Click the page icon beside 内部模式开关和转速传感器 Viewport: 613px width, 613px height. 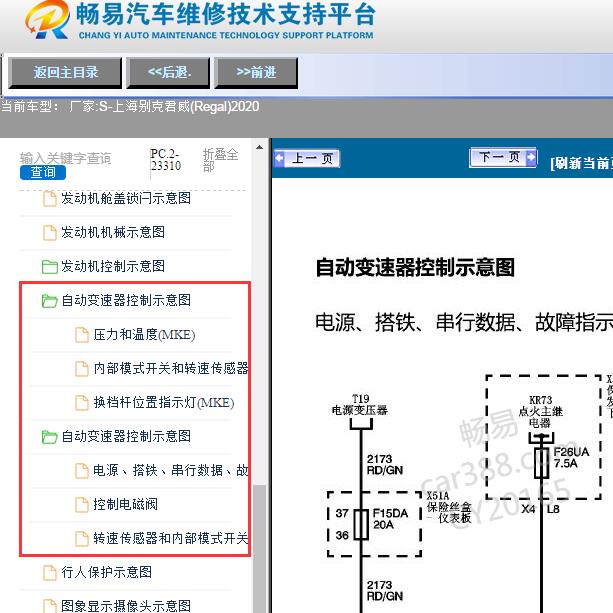[x=82, y=369]
